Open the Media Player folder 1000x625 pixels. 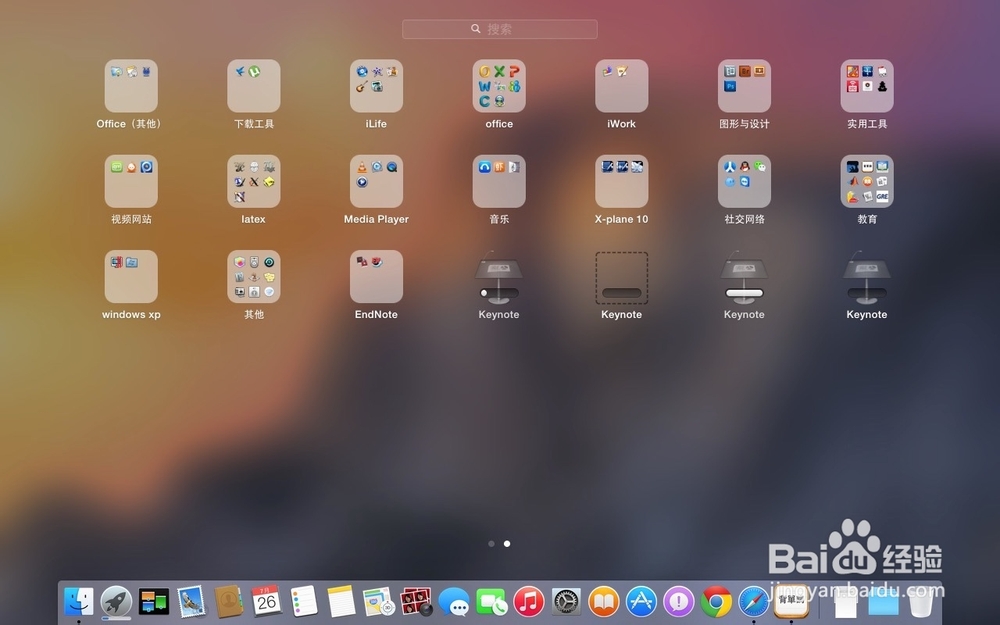pyautogui.click(x=376, y=180)
